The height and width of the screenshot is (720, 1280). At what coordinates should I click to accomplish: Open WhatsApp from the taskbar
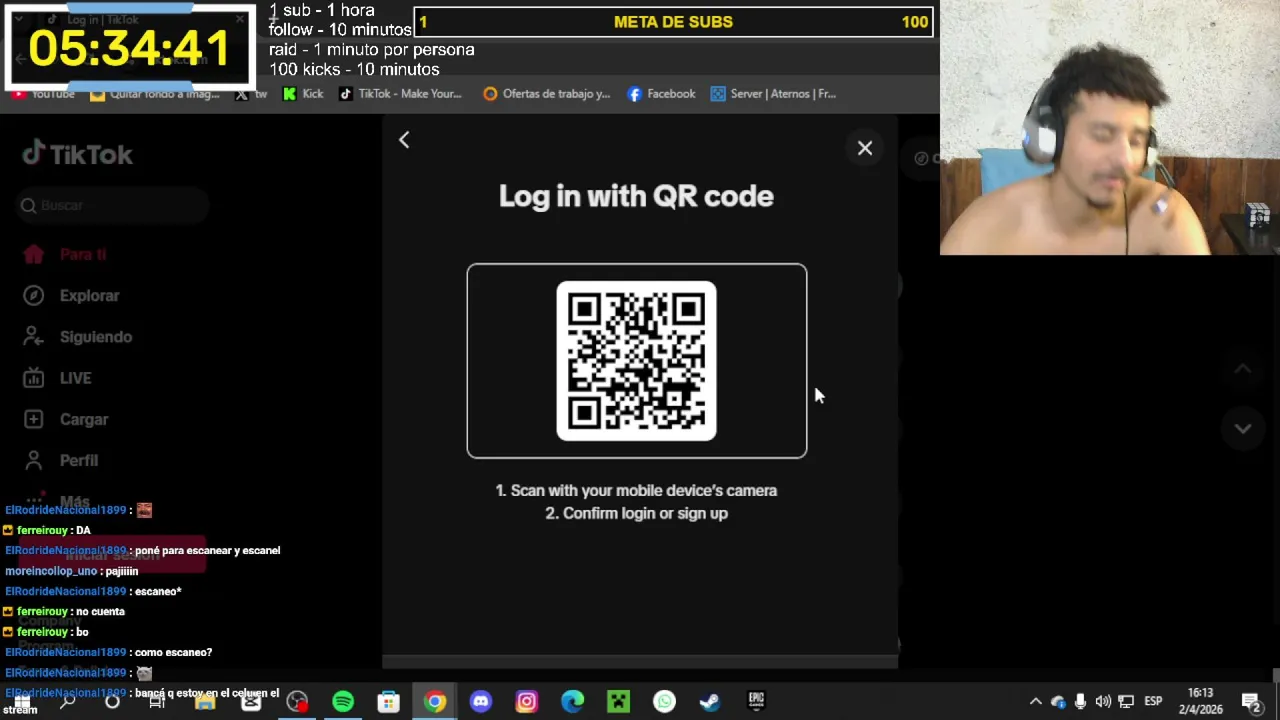664,702
